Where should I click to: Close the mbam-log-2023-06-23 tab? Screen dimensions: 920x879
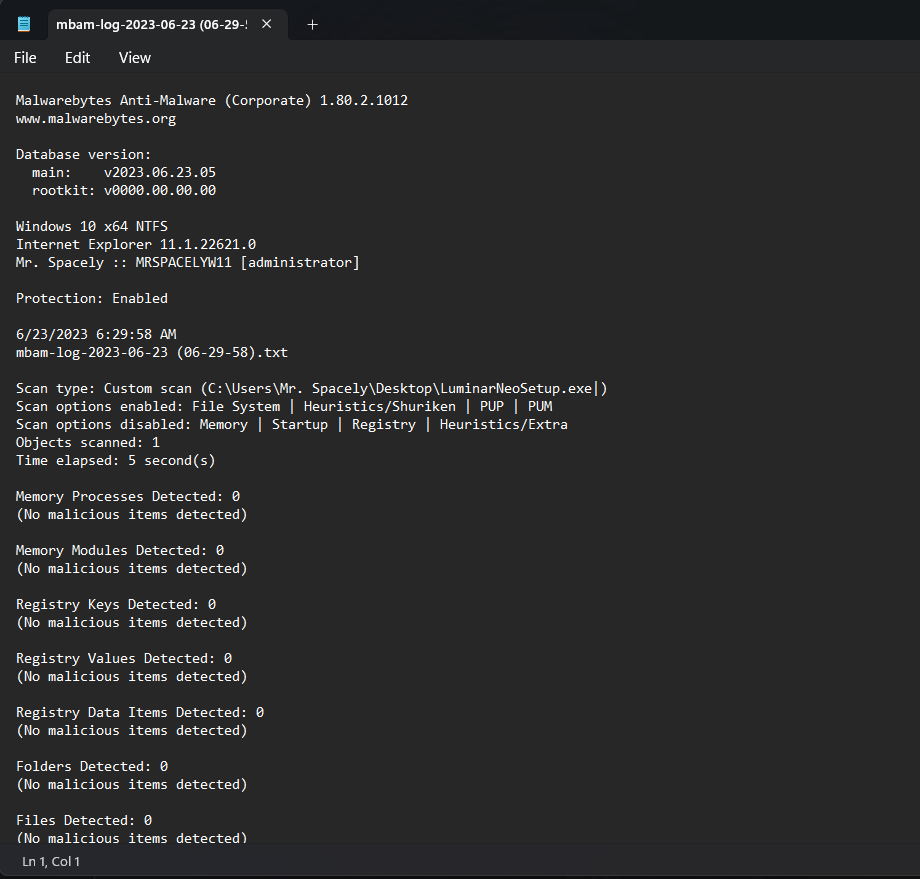266,24
